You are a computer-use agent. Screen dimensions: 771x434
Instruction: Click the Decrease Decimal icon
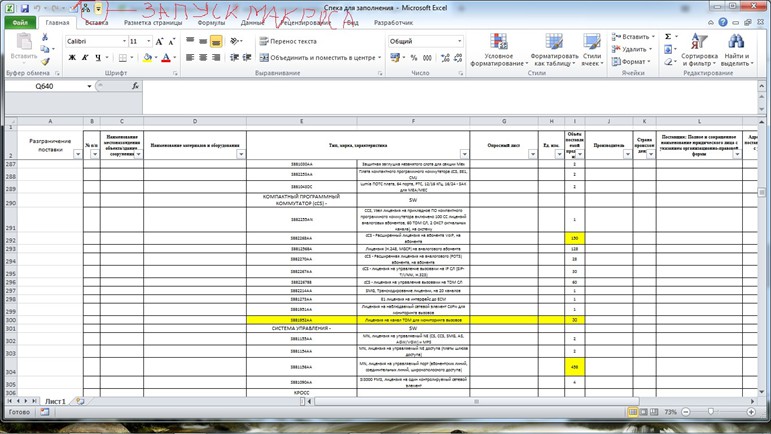[x=458, y=58]
